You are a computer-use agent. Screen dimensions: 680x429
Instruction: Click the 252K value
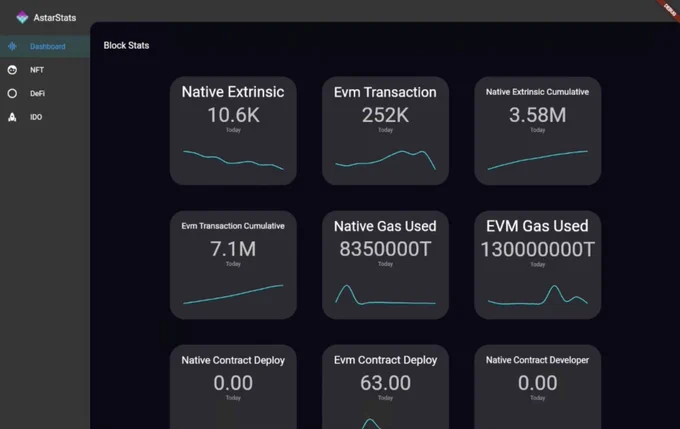[x=385, y=115]
